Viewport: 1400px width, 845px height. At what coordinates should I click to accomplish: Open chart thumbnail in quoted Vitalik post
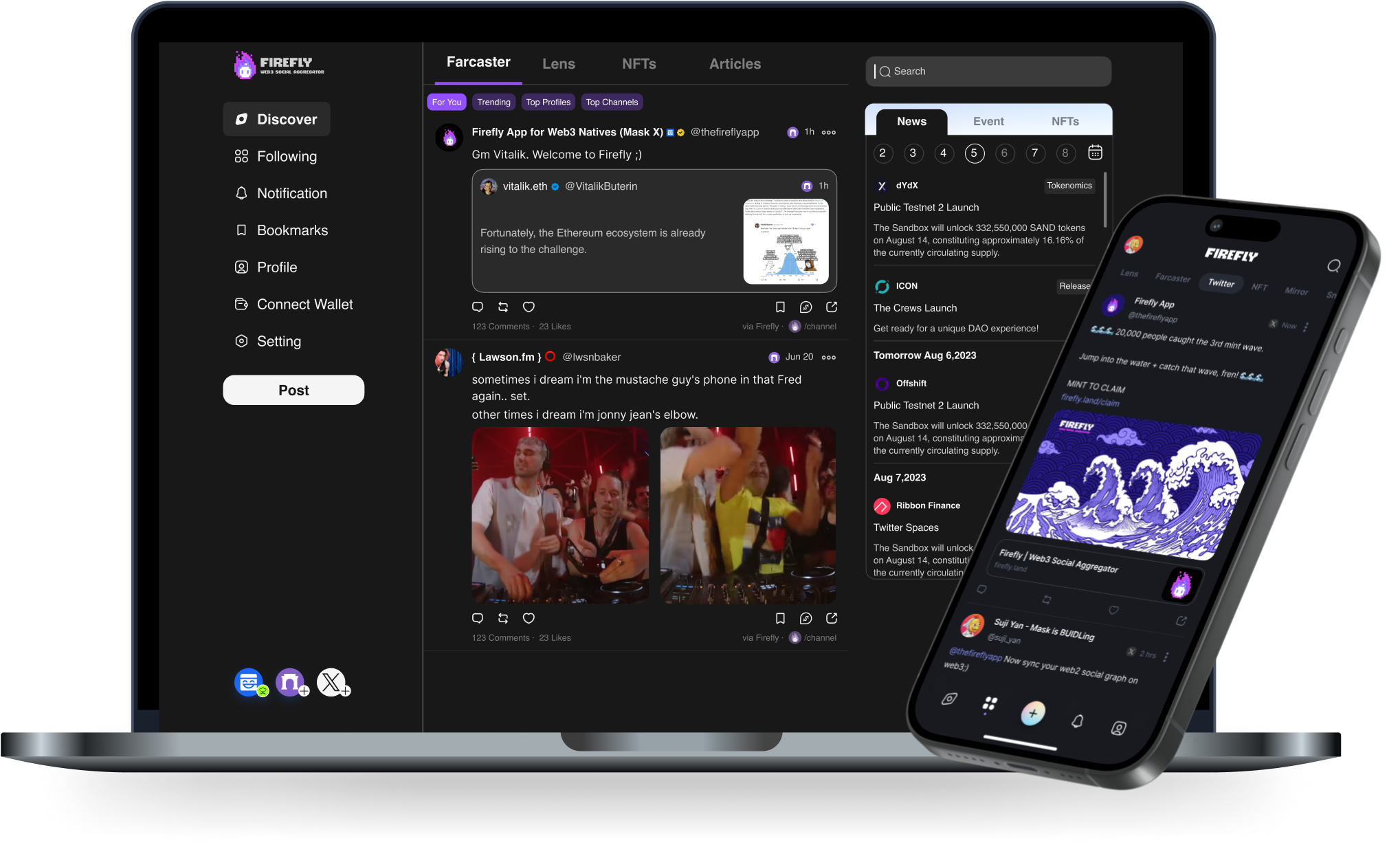[x=786, y=241]
